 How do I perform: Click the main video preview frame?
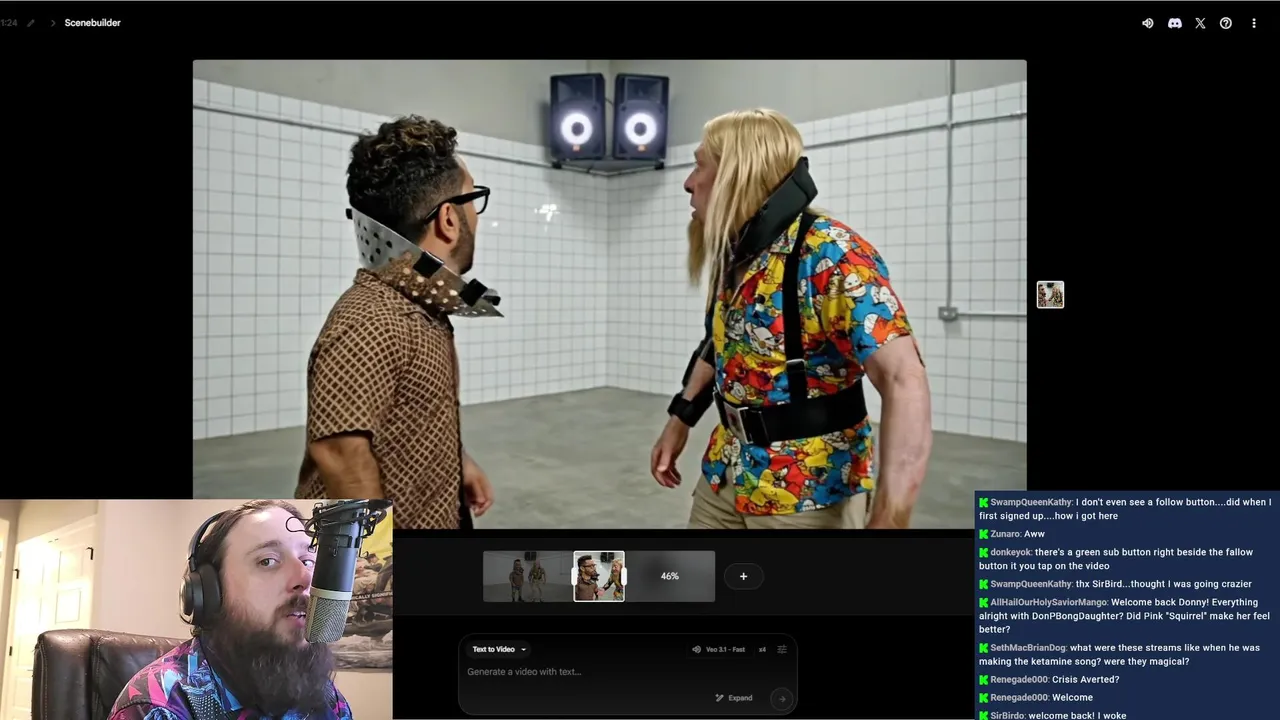point(609,294)
